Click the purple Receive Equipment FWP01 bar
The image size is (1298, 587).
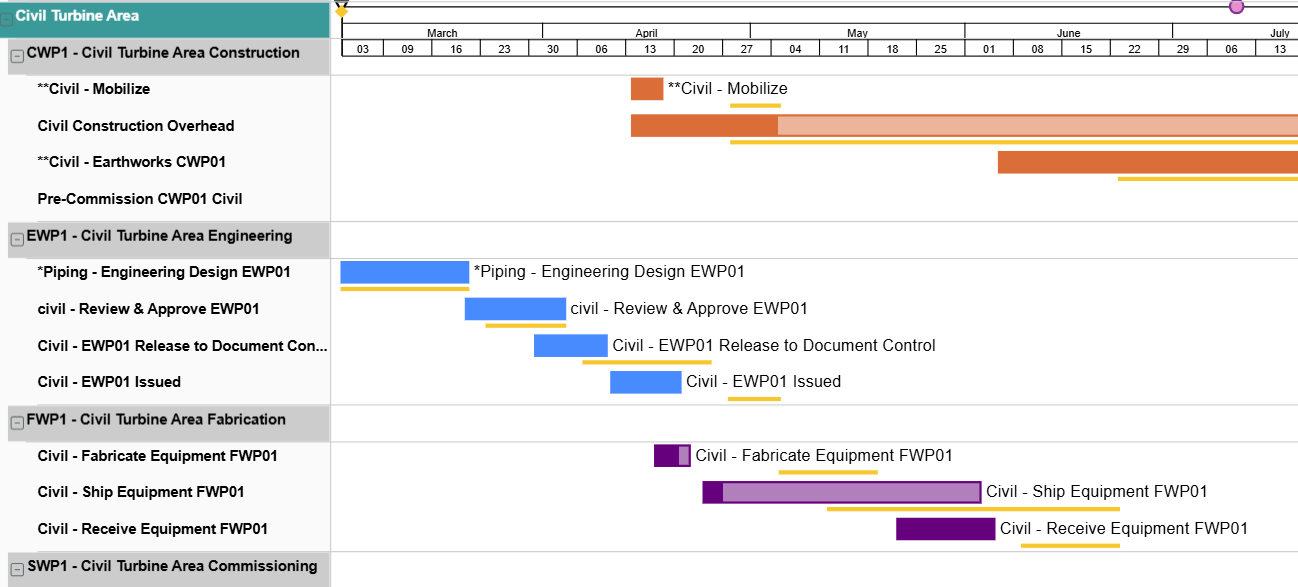(x=945, y=529)
